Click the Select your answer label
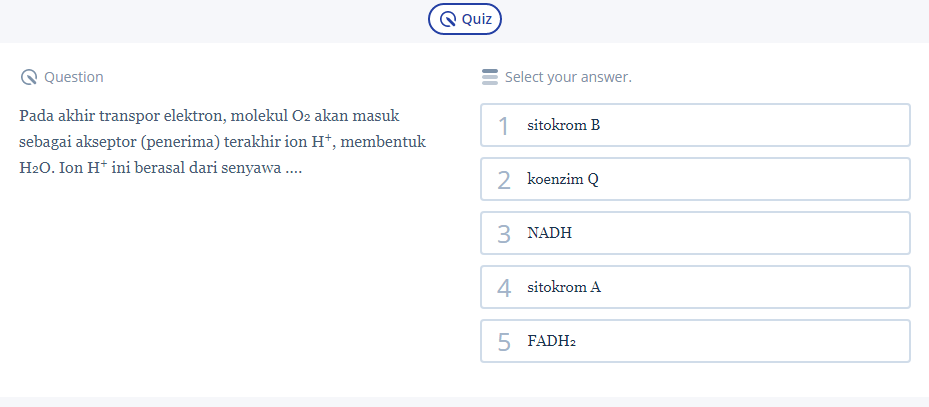929x407 pixels. click(568, 77)
